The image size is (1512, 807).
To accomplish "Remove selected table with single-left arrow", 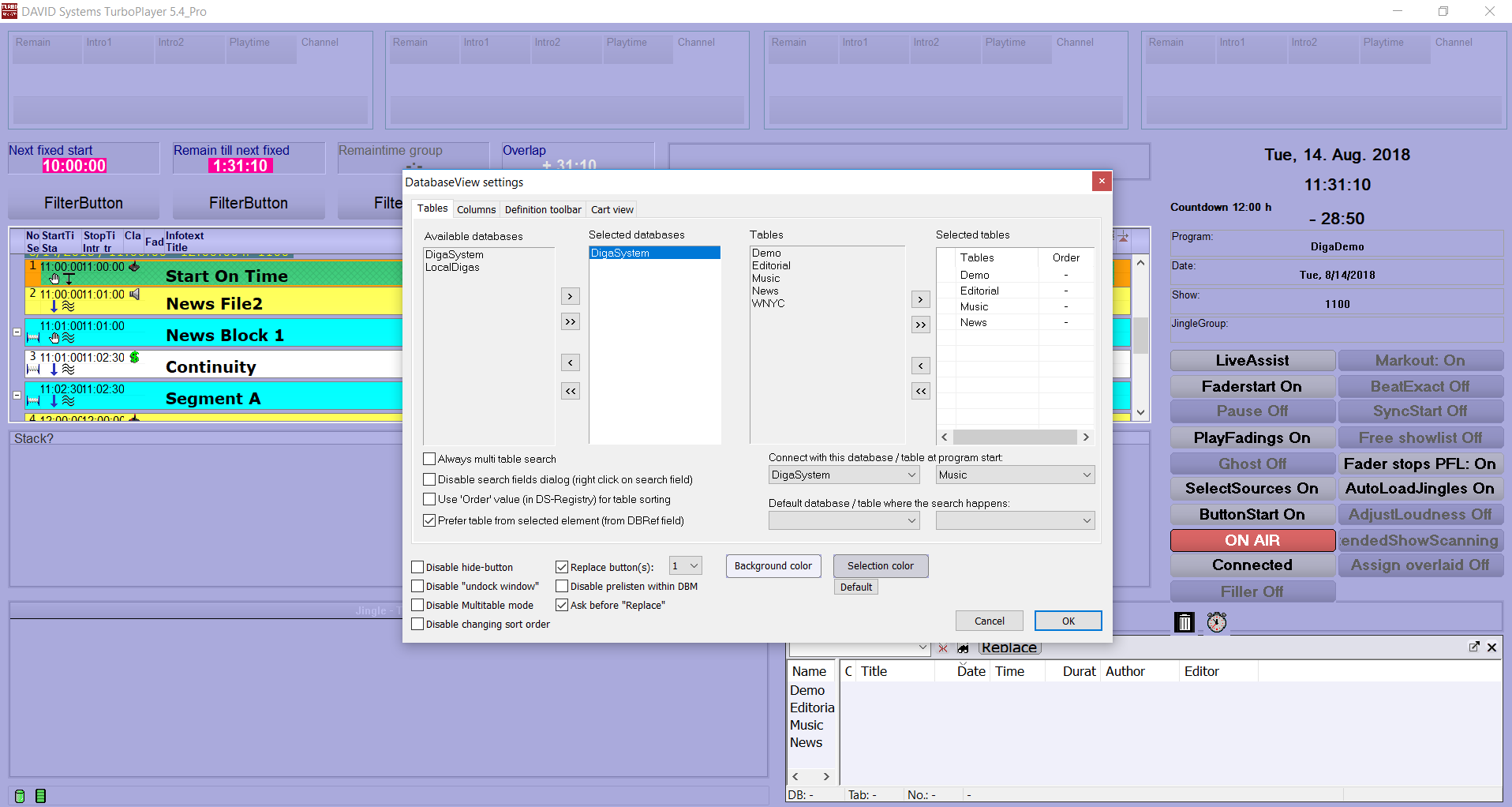I will pos(920,366).
